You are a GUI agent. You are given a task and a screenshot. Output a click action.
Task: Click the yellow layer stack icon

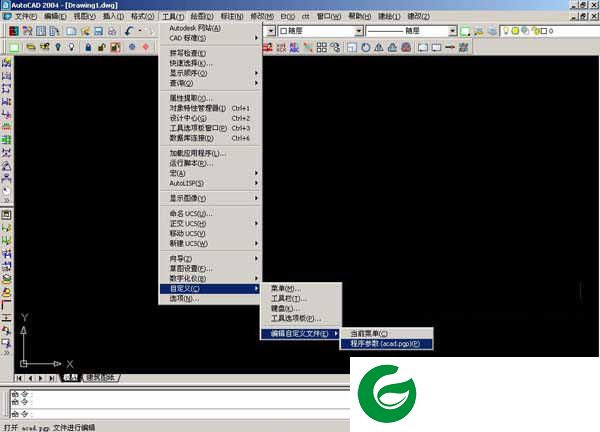click(31, 47)
